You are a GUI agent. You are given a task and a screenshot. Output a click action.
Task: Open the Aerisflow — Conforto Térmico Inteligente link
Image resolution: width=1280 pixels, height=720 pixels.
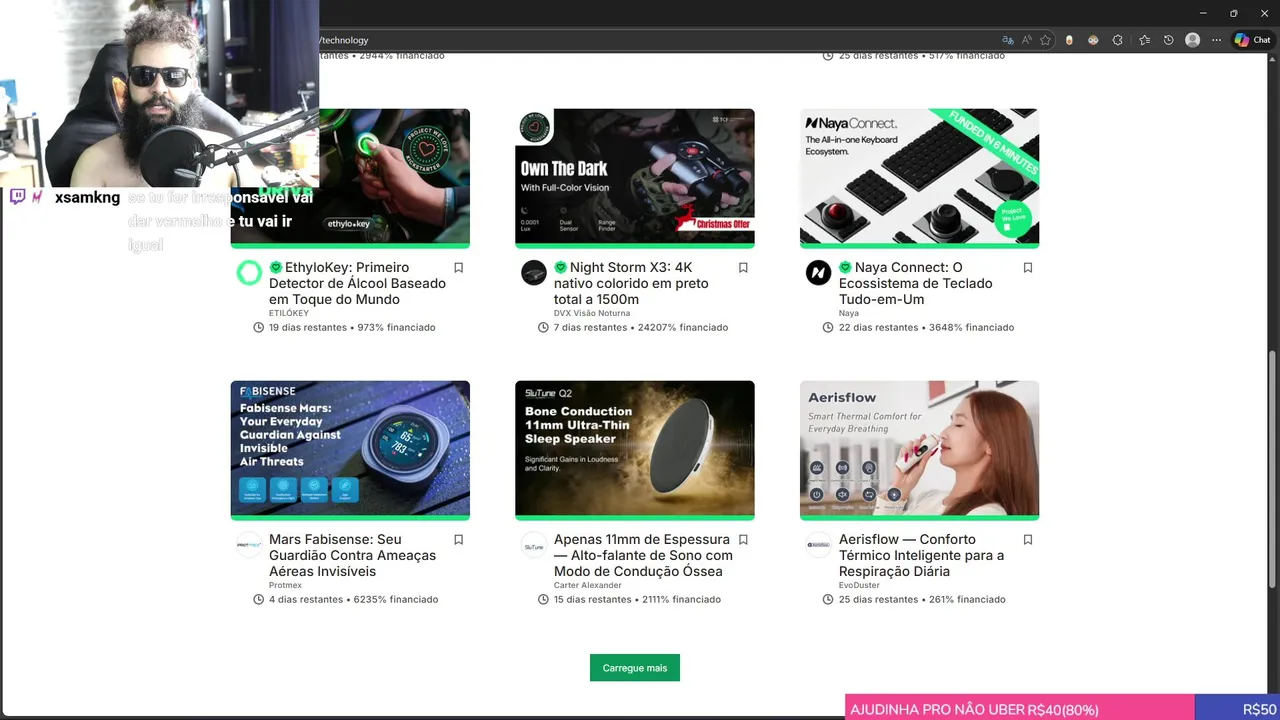[921, 556]
